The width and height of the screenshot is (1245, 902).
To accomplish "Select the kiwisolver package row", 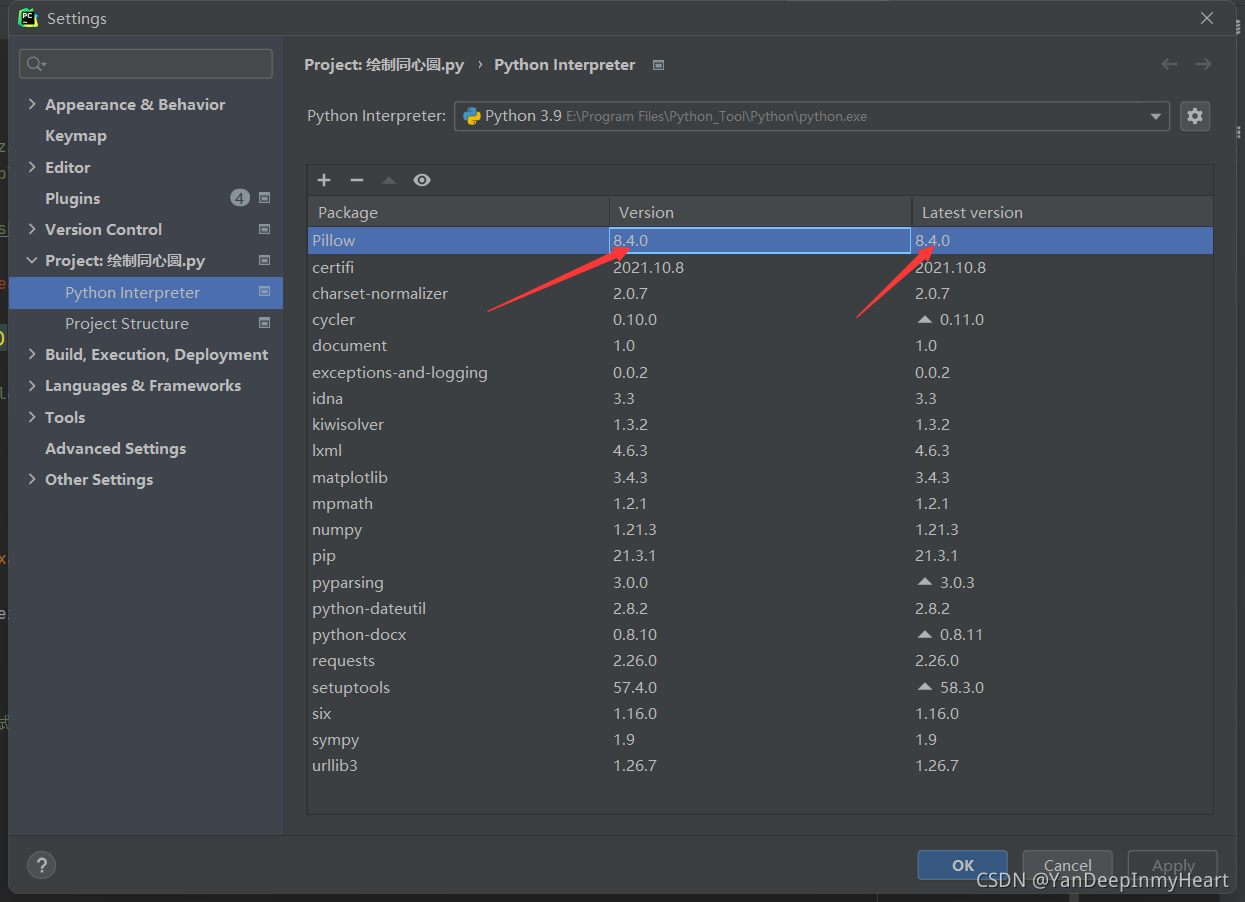I will [760, 424].
